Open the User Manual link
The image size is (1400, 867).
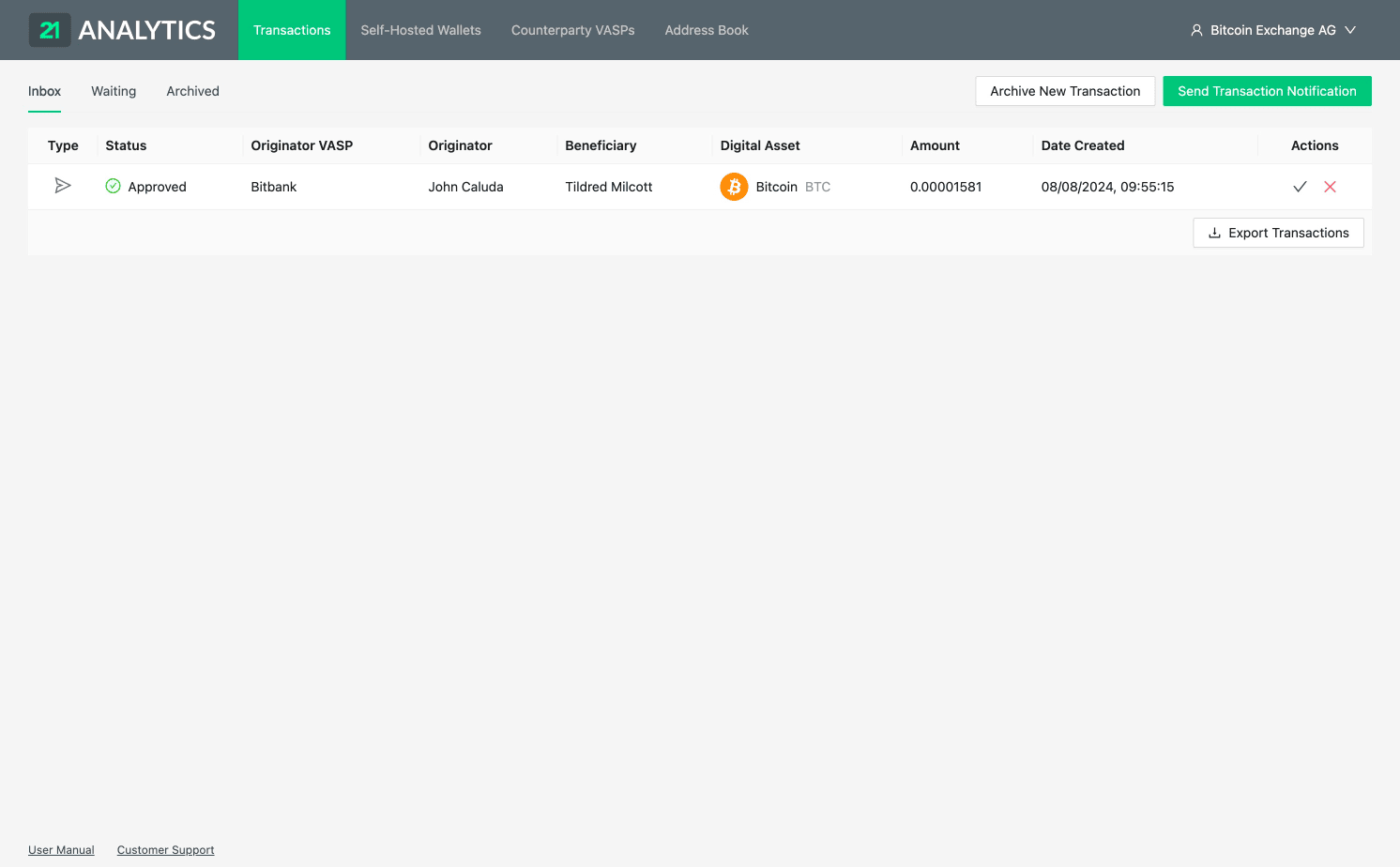(61, 850)
